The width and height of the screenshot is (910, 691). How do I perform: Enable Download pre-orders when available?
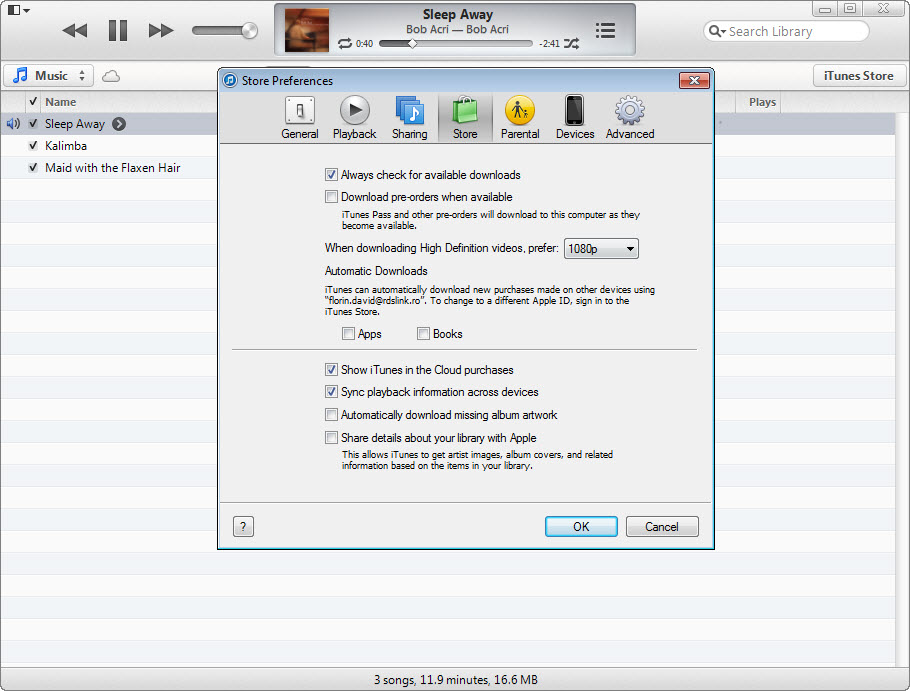tap(331, 197)
